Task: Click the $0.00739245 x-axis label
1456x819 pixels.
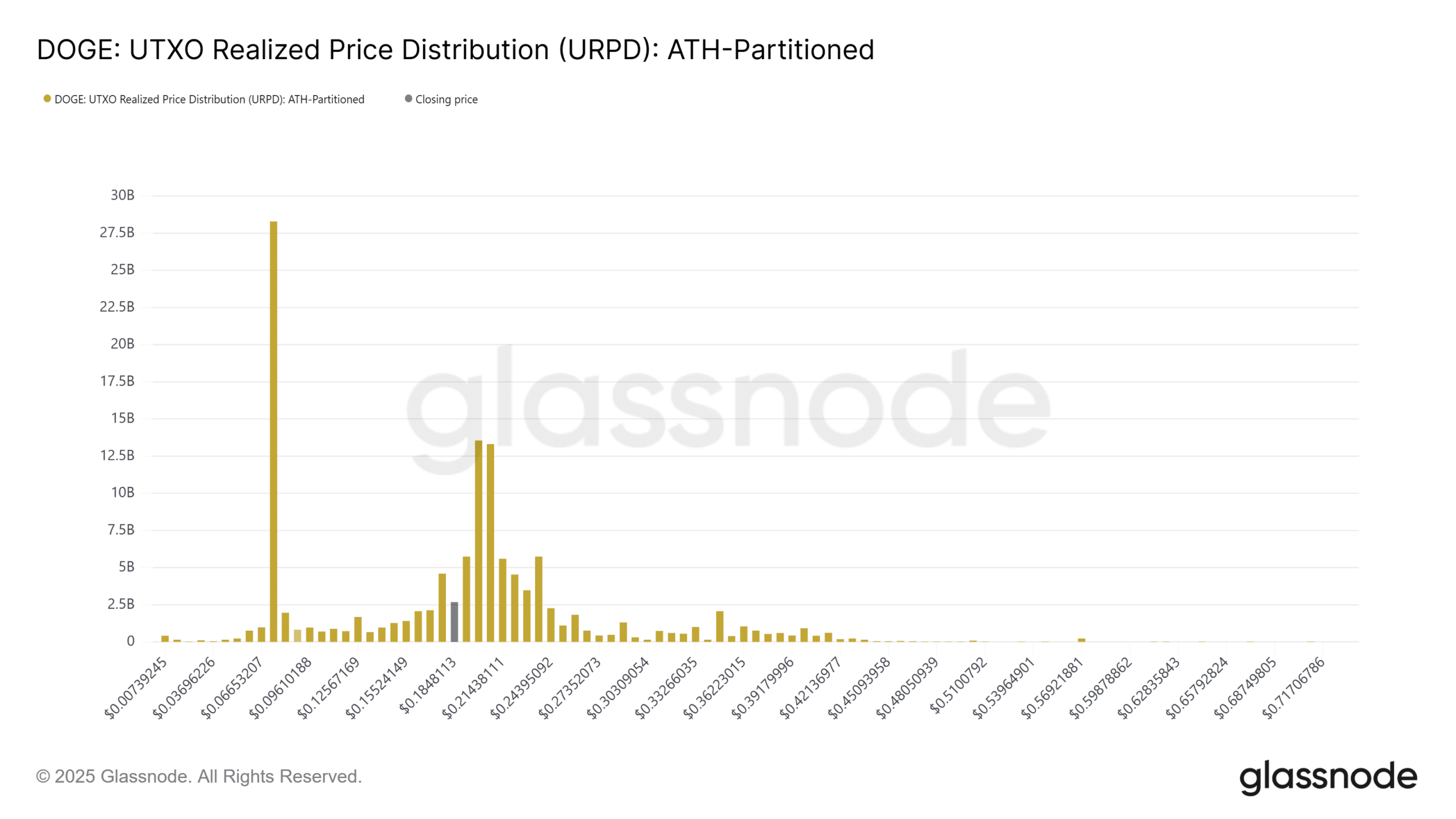Action: click(136, 688)
